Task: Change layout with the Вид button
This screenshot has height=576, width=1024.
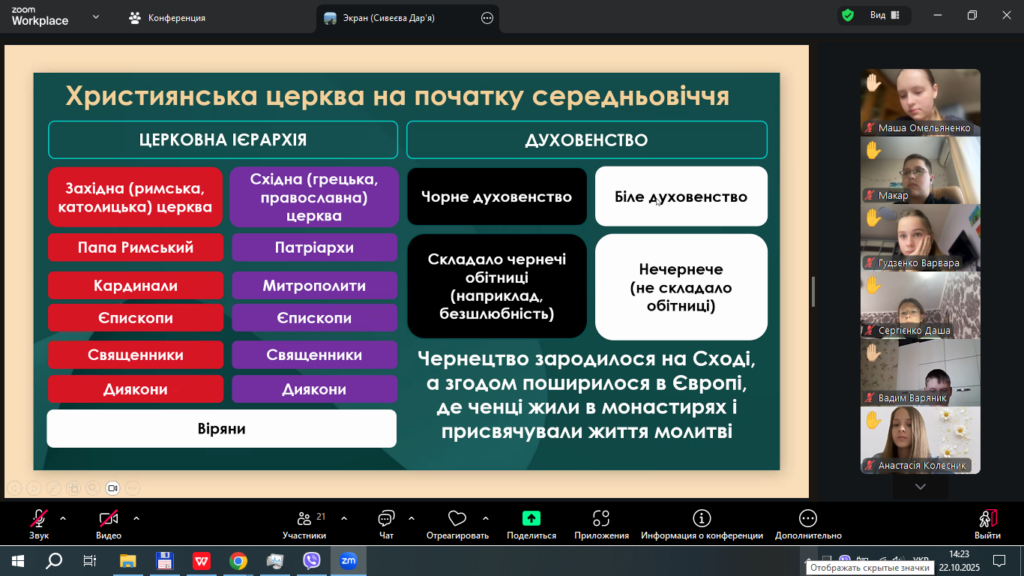Action: click(883, 15)
